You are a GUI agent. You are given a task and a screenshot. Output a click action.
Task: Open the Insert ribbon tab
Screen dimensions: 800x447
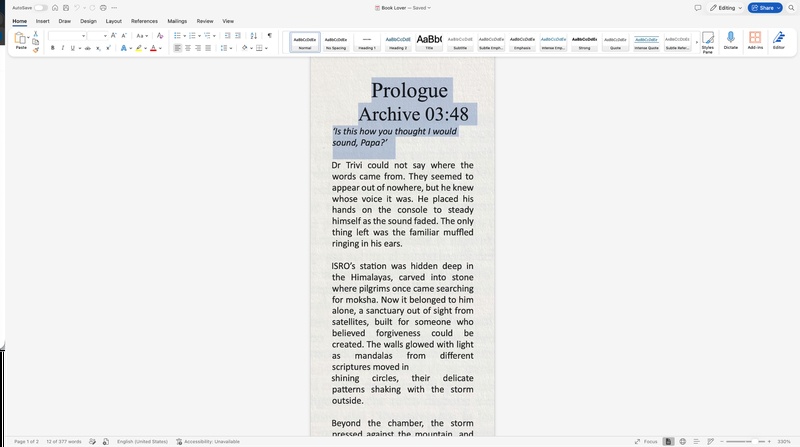[42, 21]
